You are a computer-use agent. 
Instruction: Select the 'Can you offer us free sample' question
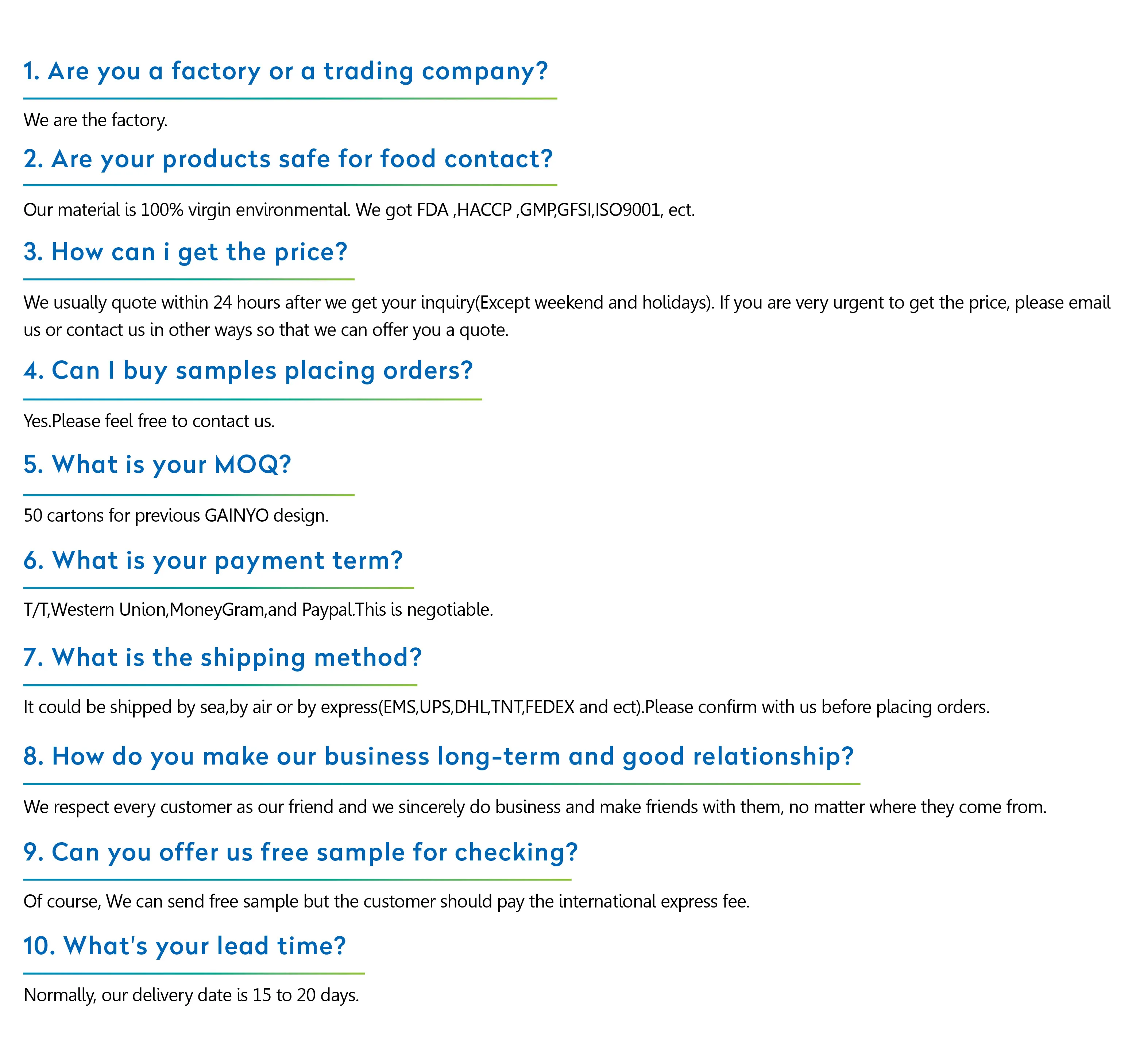click(x=301, y=852)
